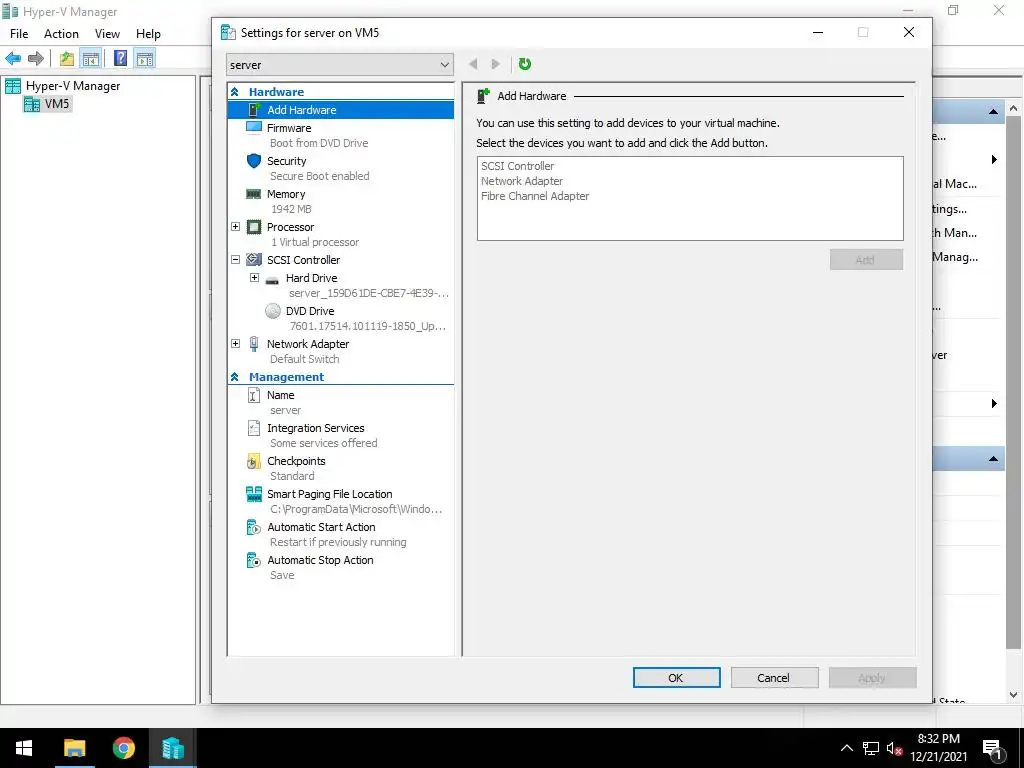Viewport: 1024px width, 768px height.
Task: Click the Hyper-V Manager taskbar button
Action: coord(172,748)
